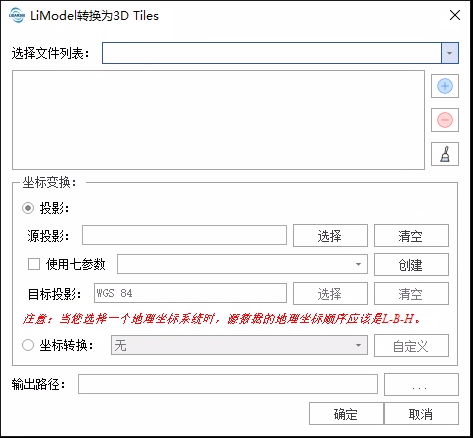The width and height of the screenshot is (473, 438).
Task: Click the blue plus add-file icon
Action: [x=445, y=86]
